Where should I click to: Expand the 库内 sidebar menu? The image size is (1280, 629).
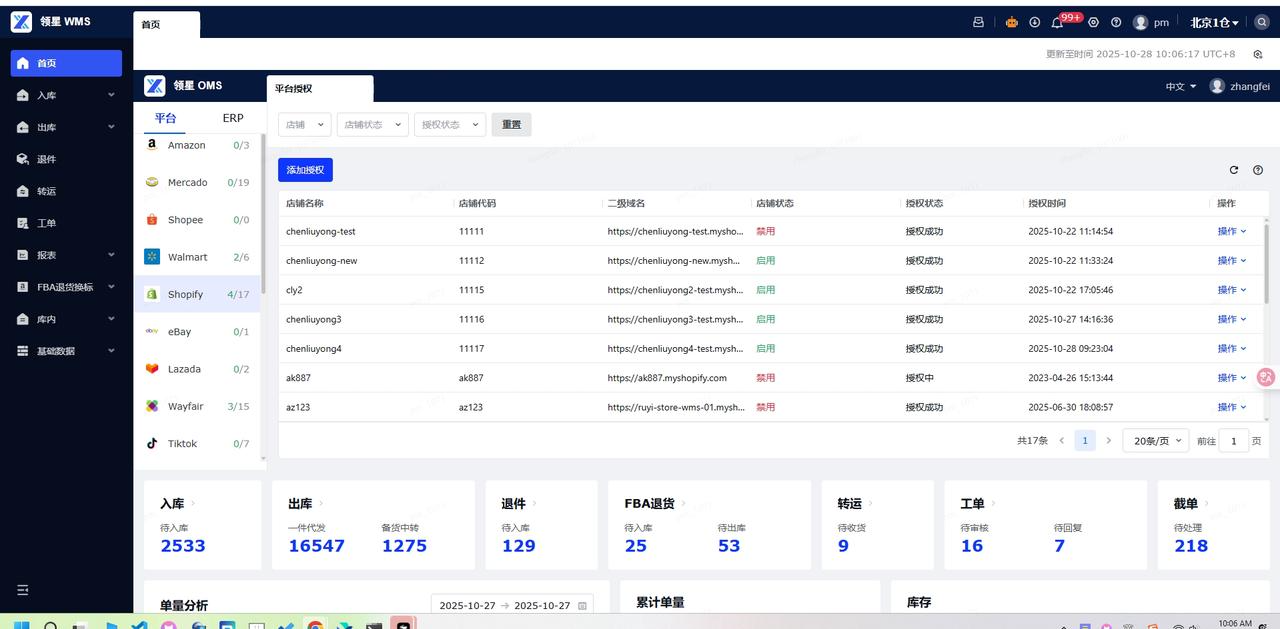(x=66, y=319)
